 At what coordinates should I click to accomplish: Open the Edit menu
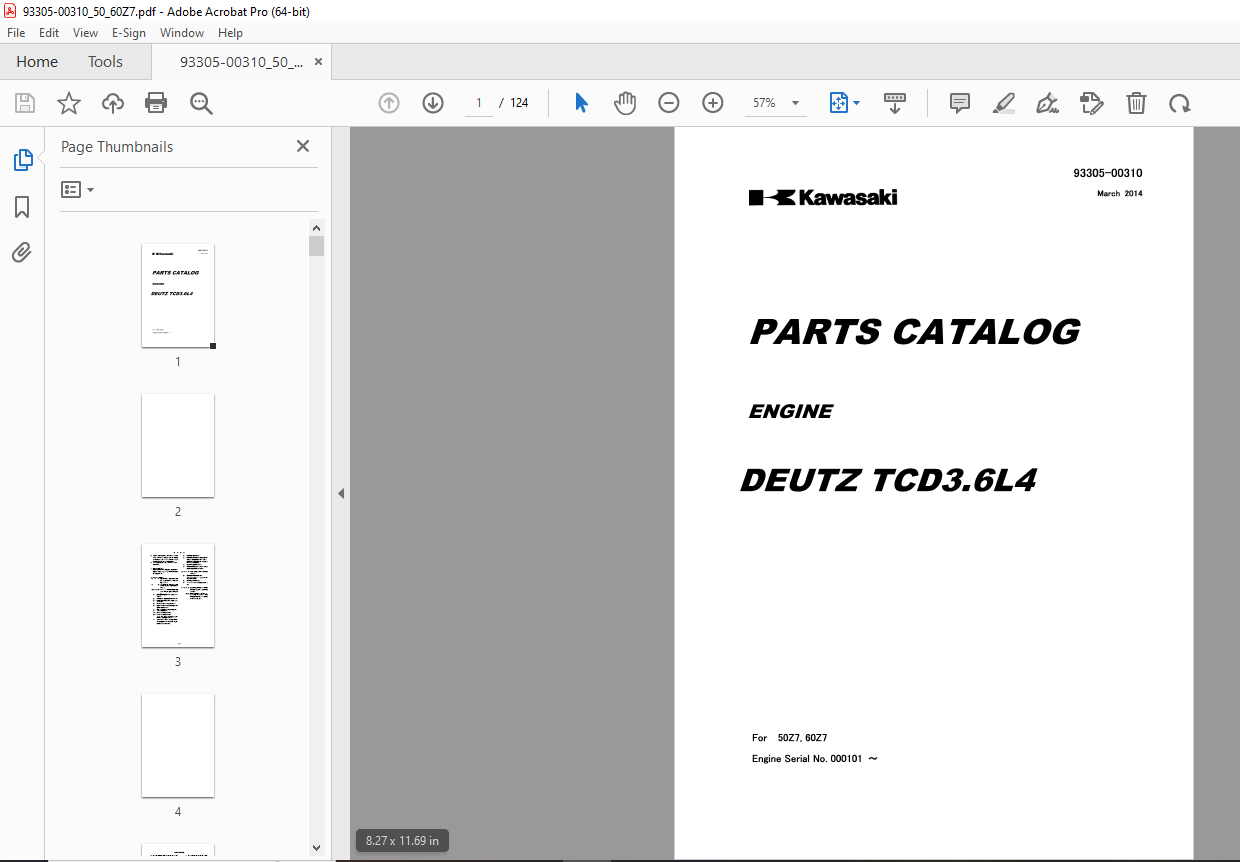point(49,33)
